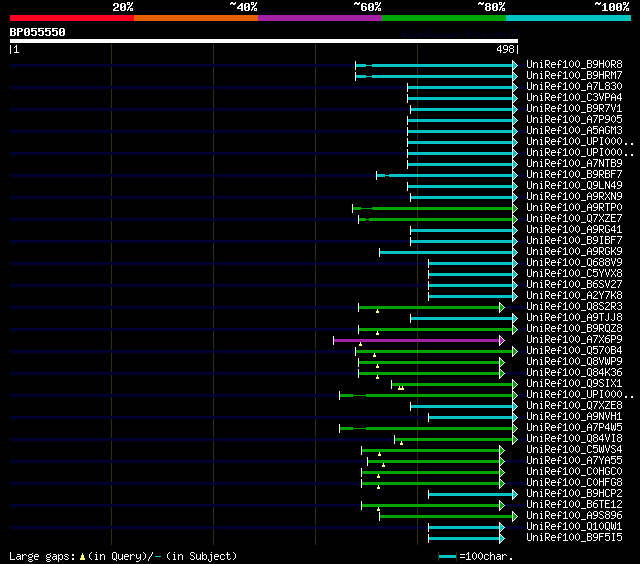Select hit label UniRef100_C0HFG8
640x564 pixels.
tap(574, 483)
